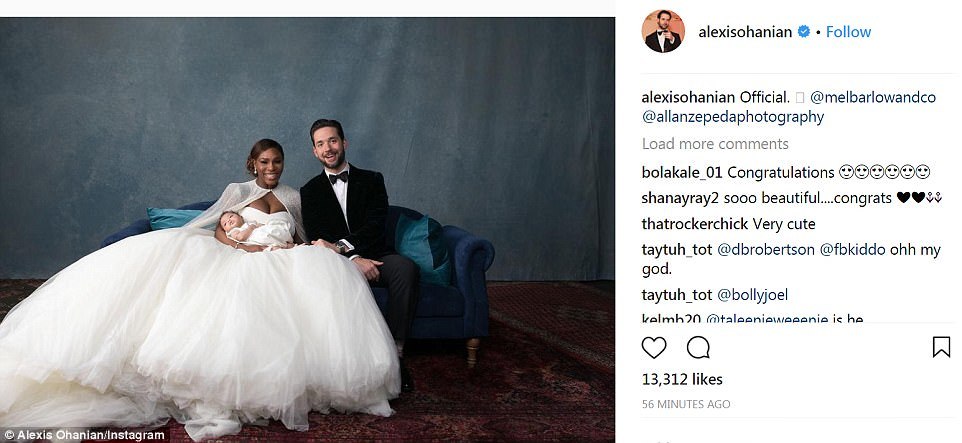Open the alexisohanian profile avatar
This screenshot has width=962, height=443.
click(663, 31)
